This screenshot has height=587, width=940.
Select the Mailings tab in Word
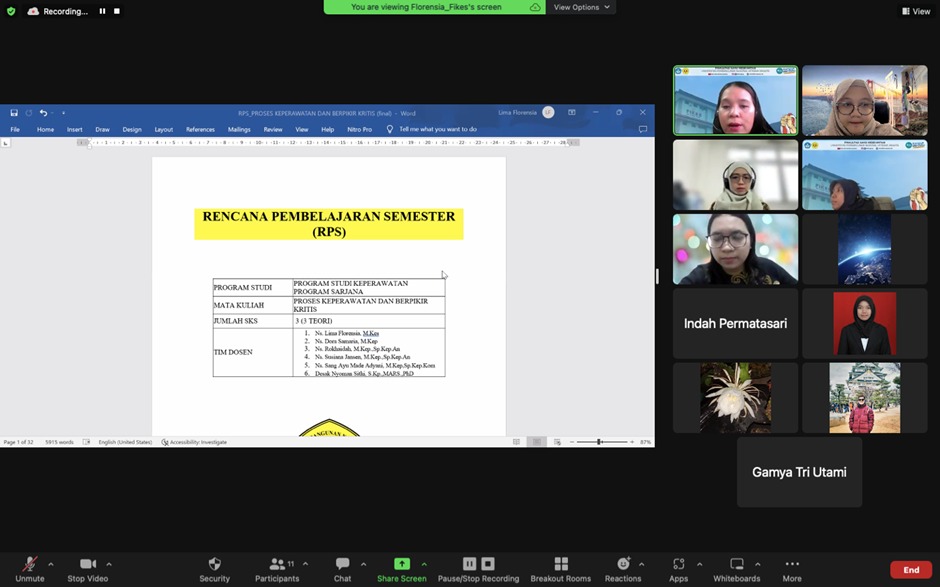(x=239, y=129)
